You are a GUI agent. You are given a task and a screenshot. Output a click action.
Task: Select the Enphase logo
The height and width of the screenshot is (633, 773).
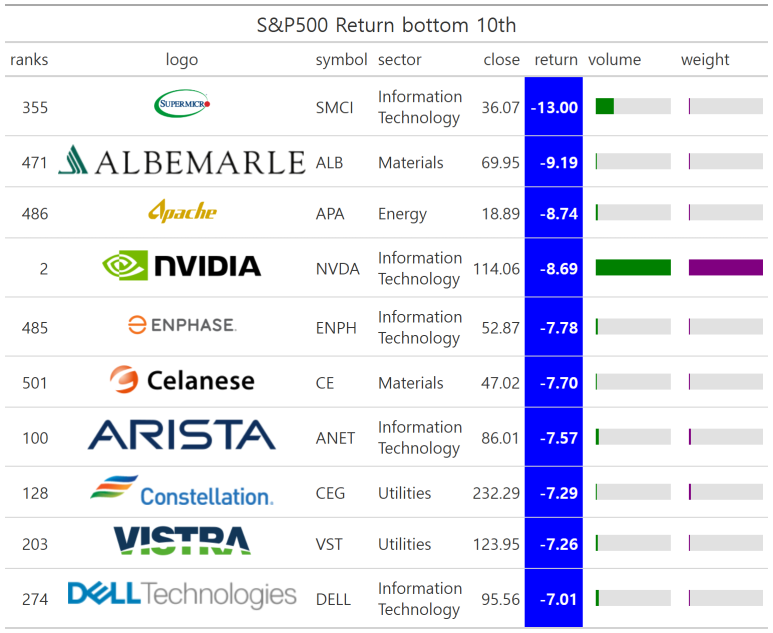pyautogui.click(x=182, y=325)
